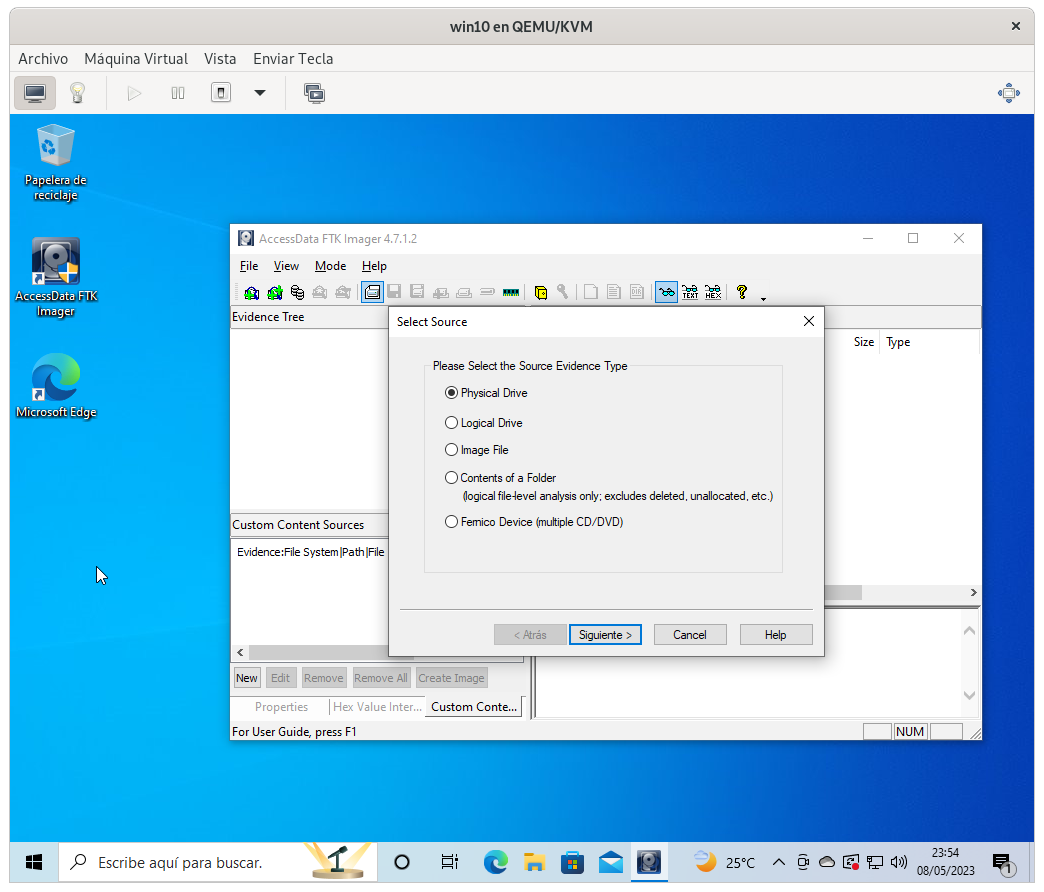Select the HEX view glasses icon
Image resolution: width=1044 pixels, height=892 pixels.
tap(713, 293)
